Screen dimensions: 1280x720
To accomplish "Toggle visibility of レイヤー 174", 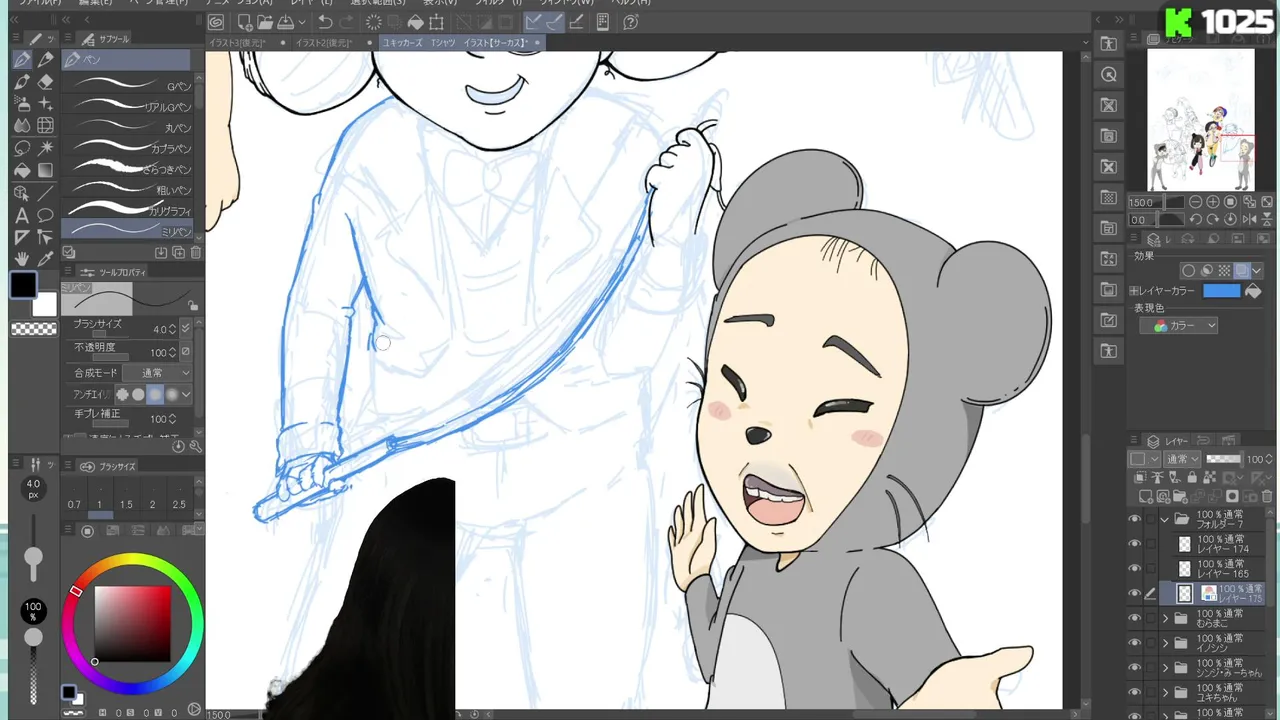I will click(x=1134, y=544).
